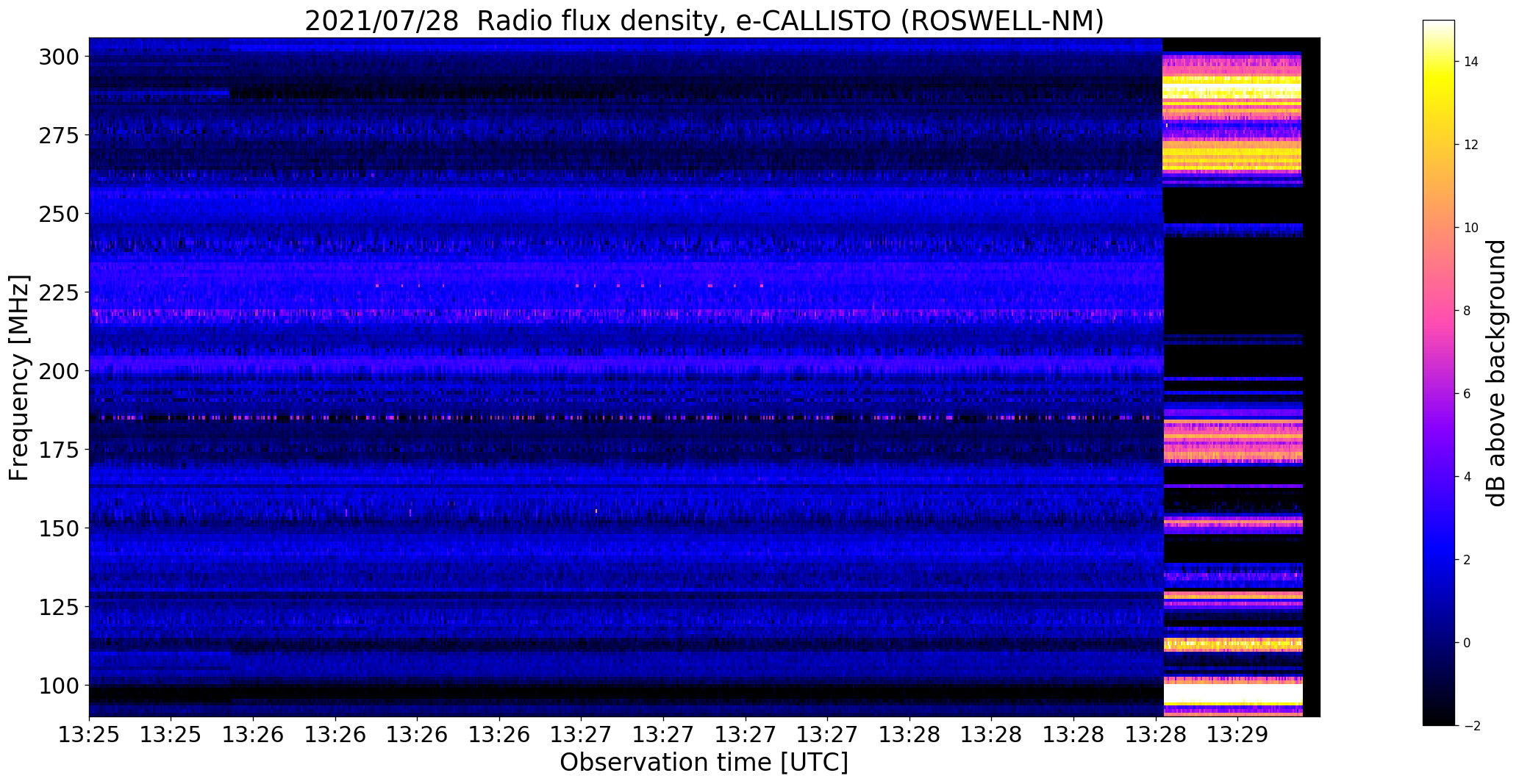Click the 300 frequency tick label

click(59, 57)
